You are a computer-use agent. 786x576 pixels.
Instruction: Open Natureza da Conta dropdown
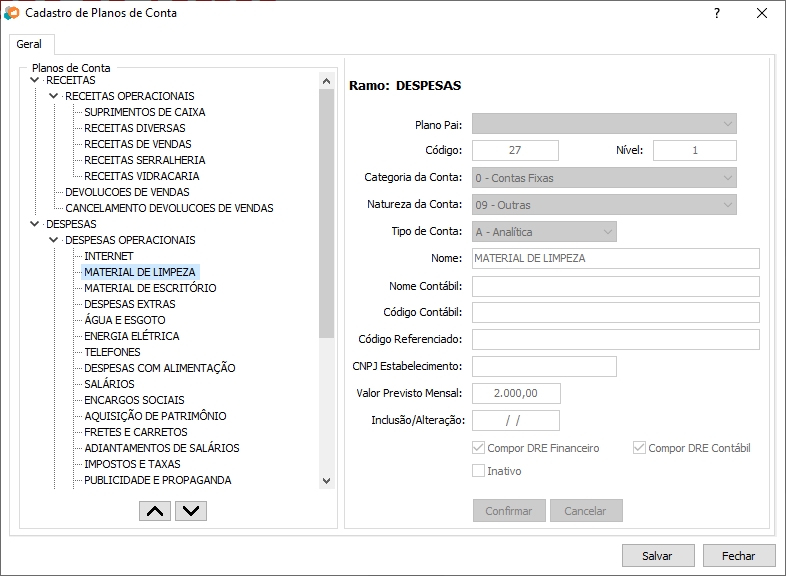604,205
